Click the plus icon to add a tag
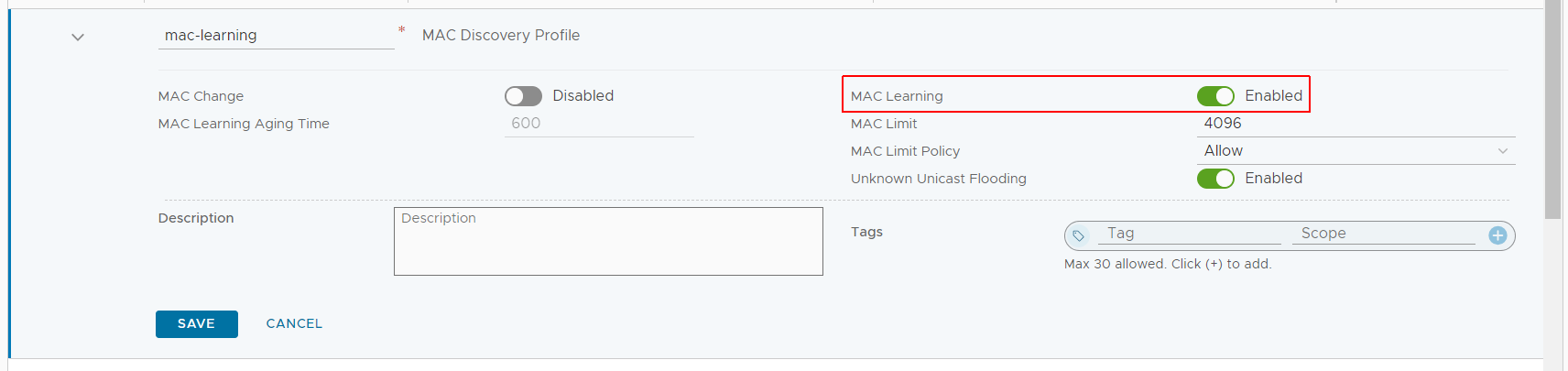Image resolution: width=1568 pixels, height=371 pixels. (1497, 235)
